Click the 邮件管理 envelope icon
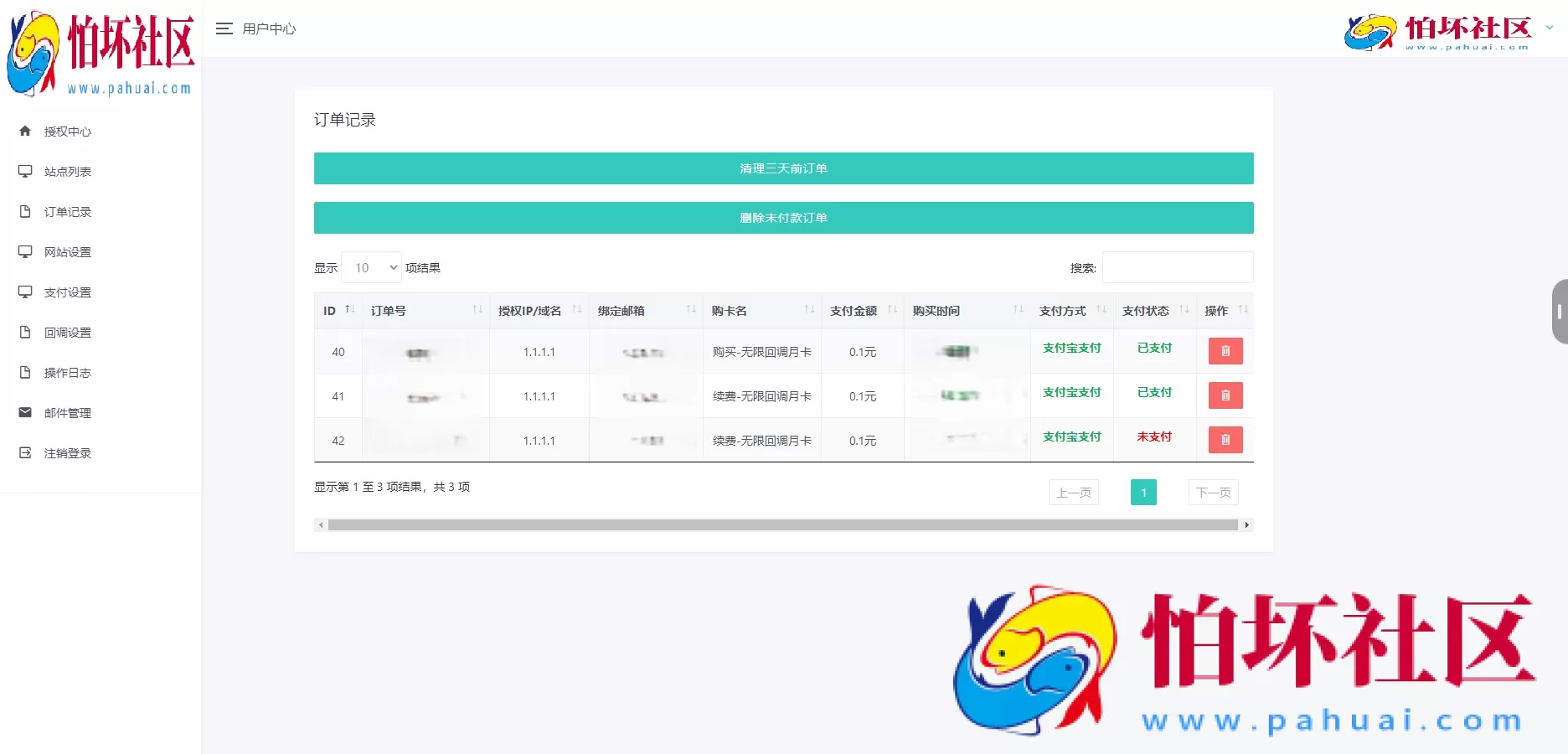Viewport: 1568px width, 754px height. click(x=24, y=412)
